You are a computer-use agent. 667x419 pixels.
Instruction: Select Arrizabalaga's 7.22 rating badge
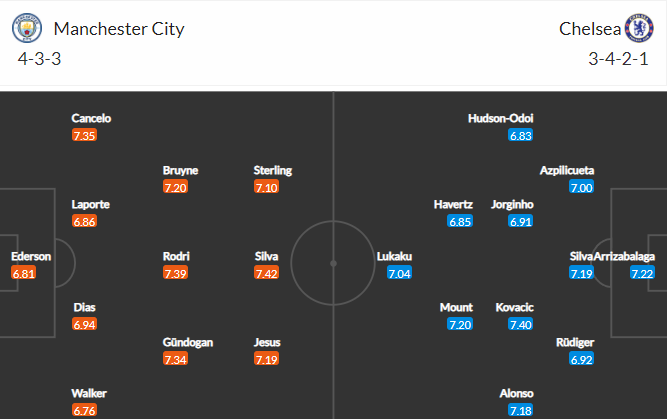[642, 273]
